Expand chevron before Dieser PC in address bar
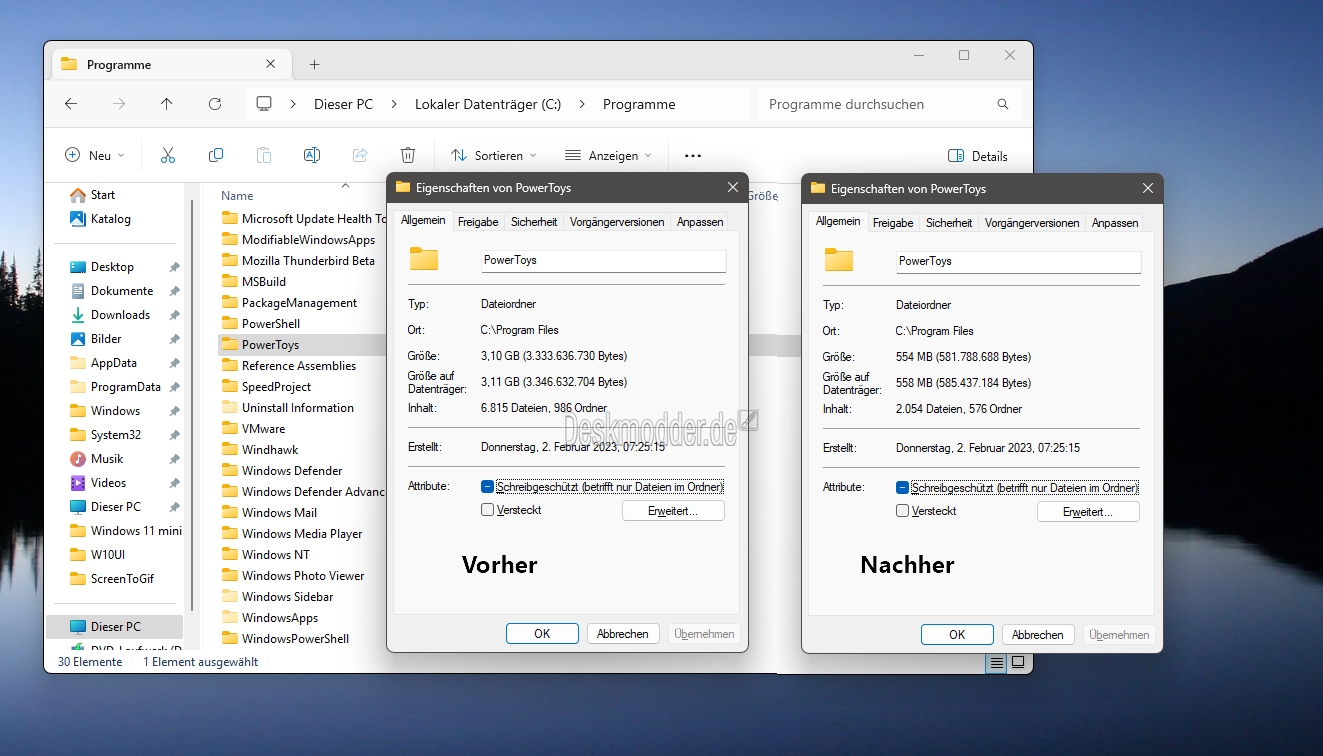1323x756 pixels. pos(293,104)
